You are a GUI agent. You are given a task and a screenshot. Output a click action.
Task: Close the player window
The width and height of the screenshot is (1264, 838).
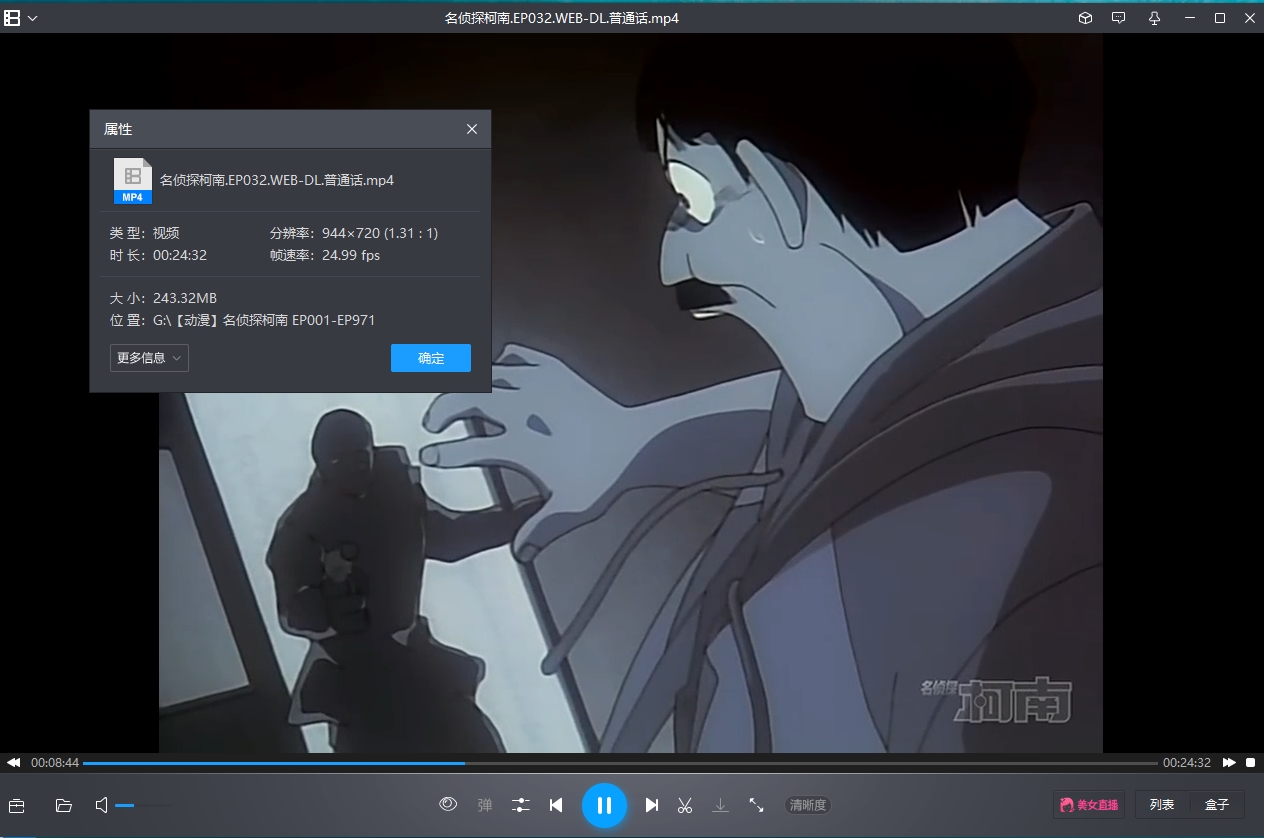(1249, 18)
